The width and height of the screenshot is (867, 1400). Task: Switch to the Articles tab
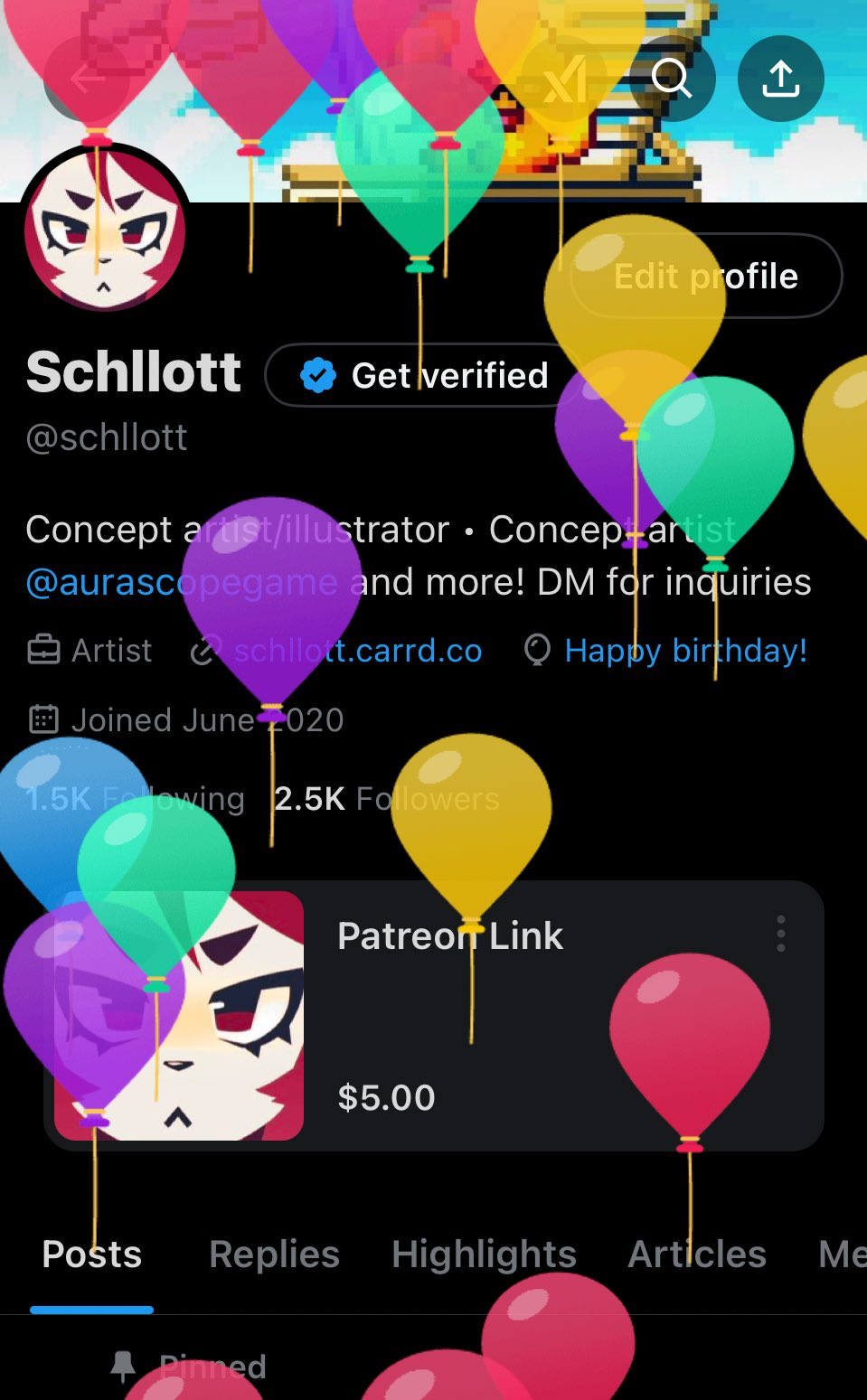(x=697, y=1254)
